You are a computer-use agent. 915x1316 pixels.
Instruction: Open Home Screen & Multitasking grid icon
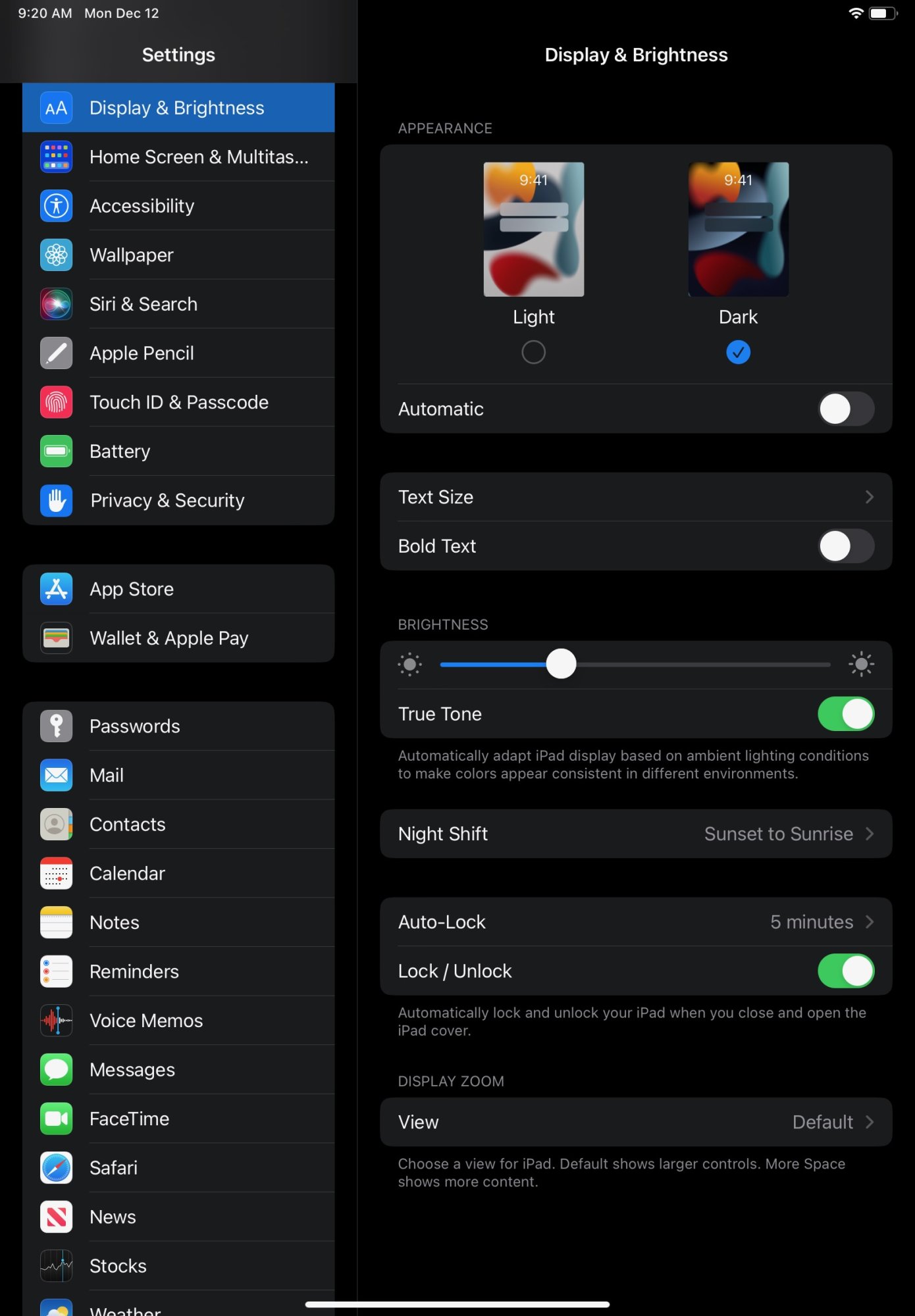tap(56, 157)
